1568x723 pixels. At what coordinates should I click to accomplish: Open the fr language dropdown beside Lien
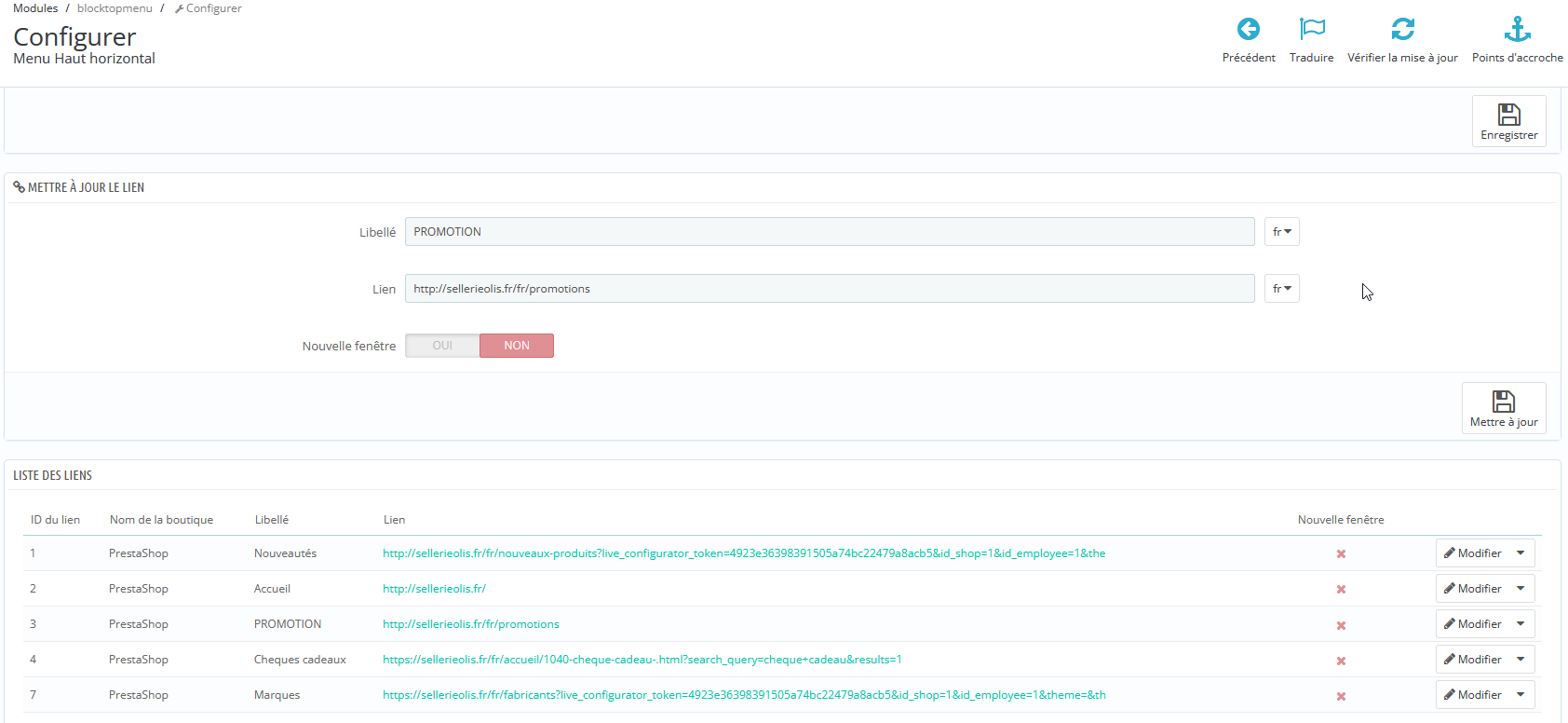coord(1282,289)
